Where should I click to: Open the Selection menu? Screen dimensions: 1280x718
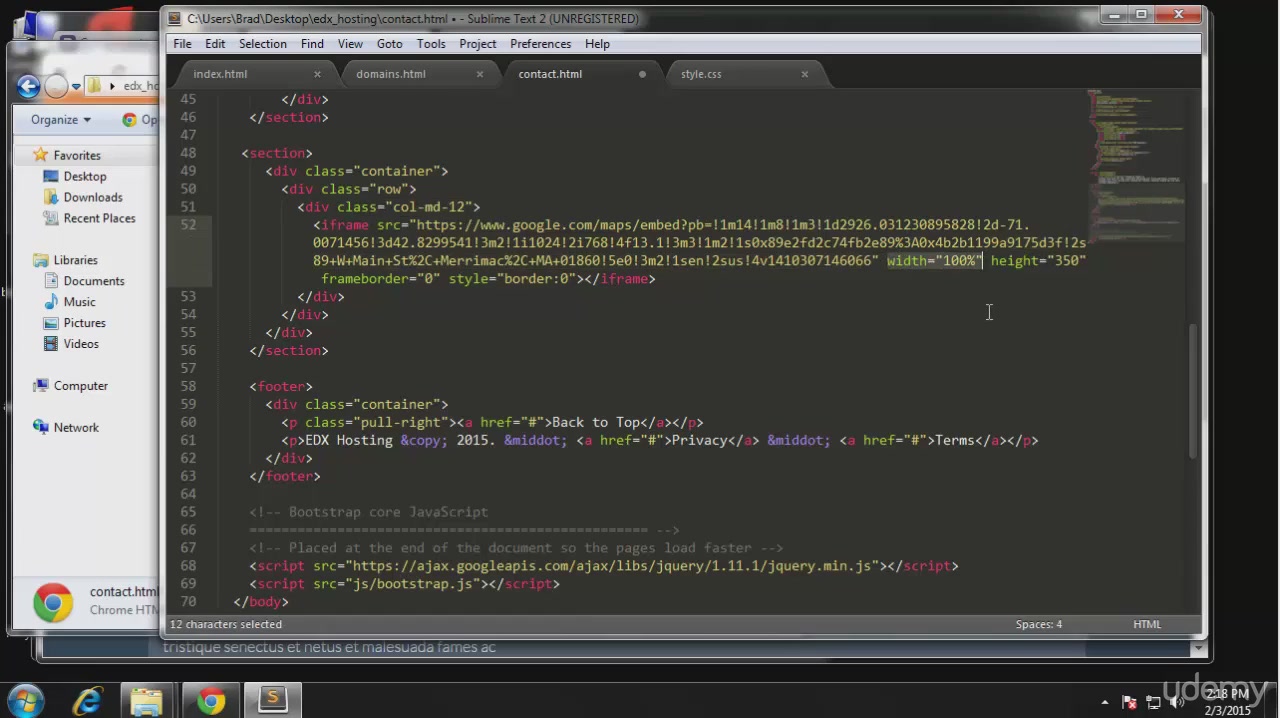click(263, 44)
